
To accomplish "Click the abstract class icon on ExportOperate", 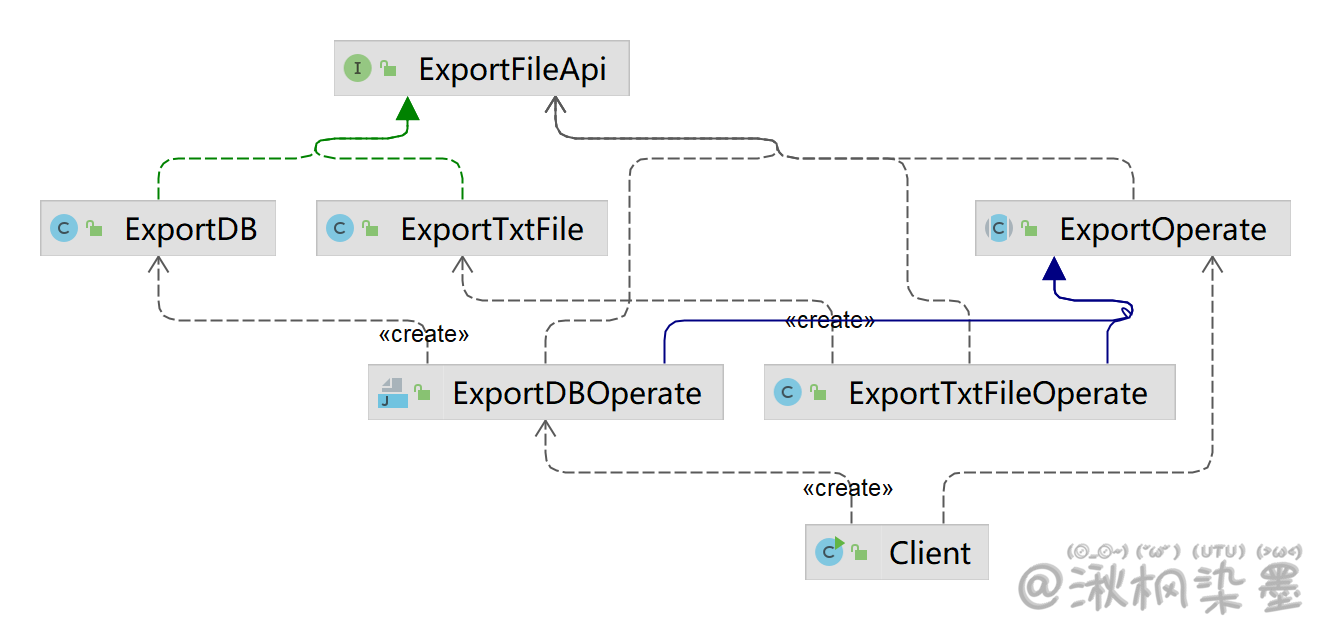I will (998, 229).
